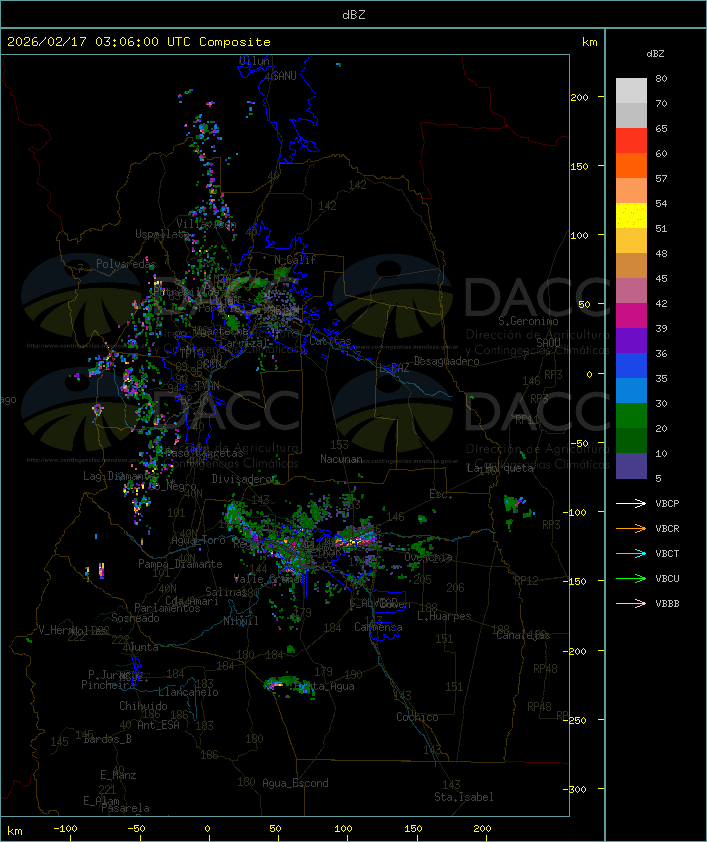
Task: Click the 'Llancanelo' map label
Action: (188, 693)
